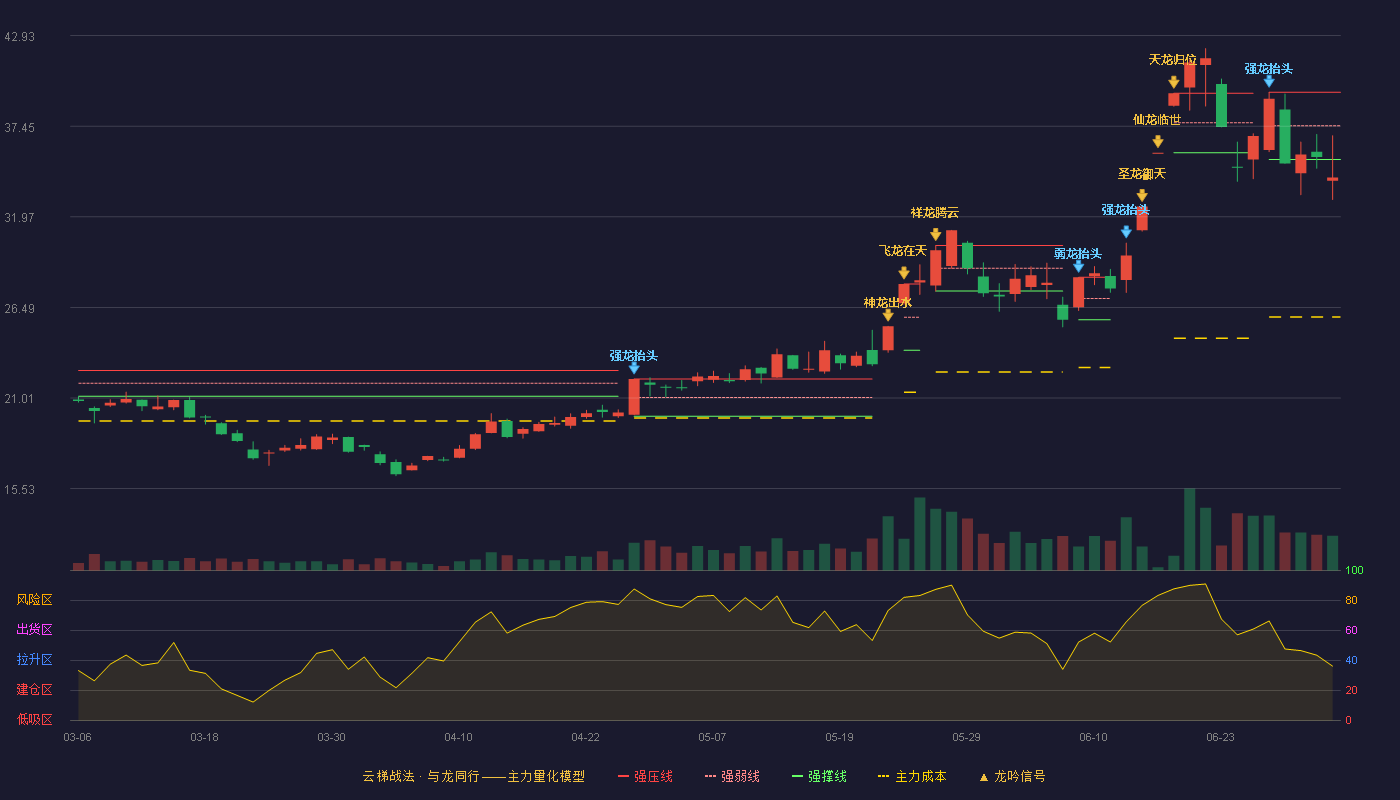1400x800 pixels.
Task: Click the red 20 indicator scale value
Action: pyautogui.click(x=1351, y=690)
